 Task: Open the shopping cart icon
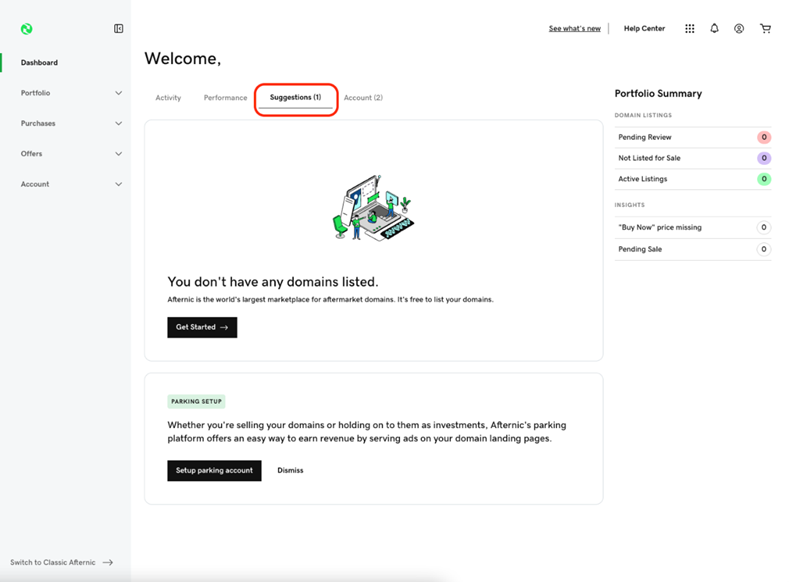point(765,29)
